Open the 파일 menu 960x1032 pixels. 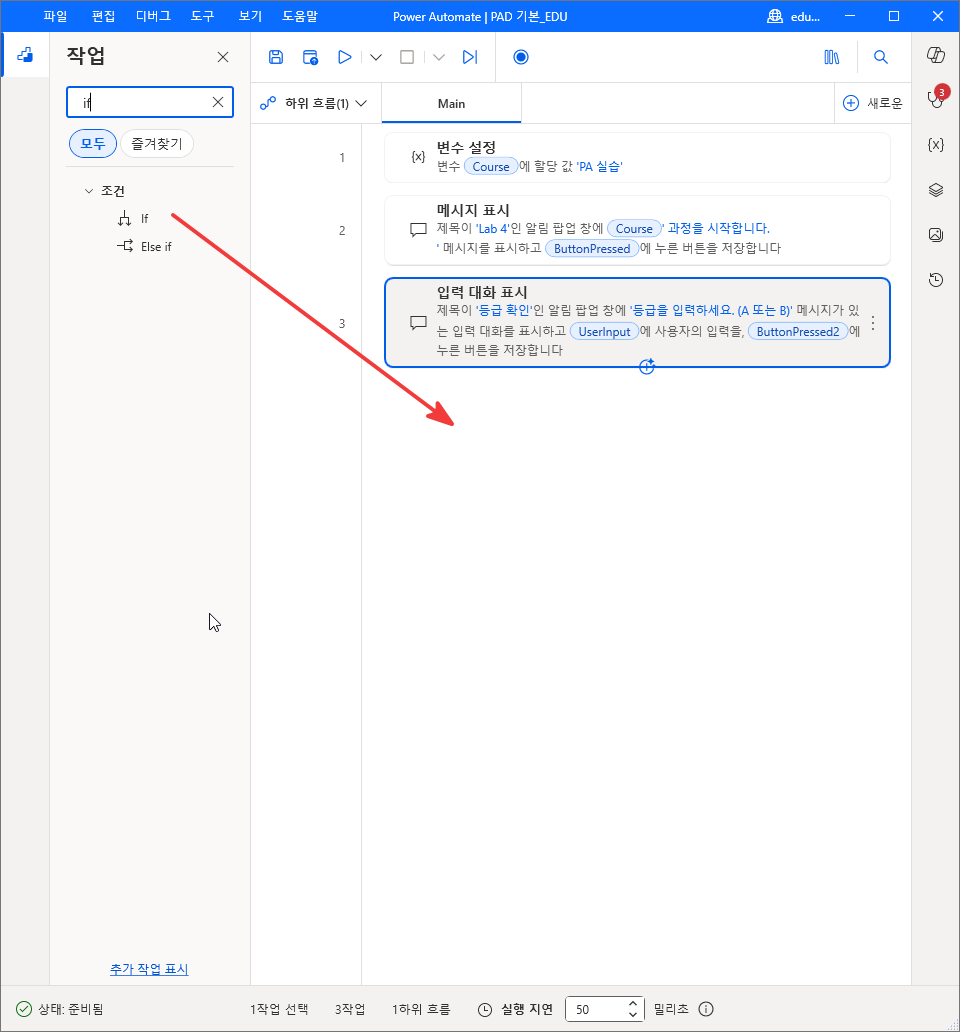pyautogui.click(x=55, y=16)
